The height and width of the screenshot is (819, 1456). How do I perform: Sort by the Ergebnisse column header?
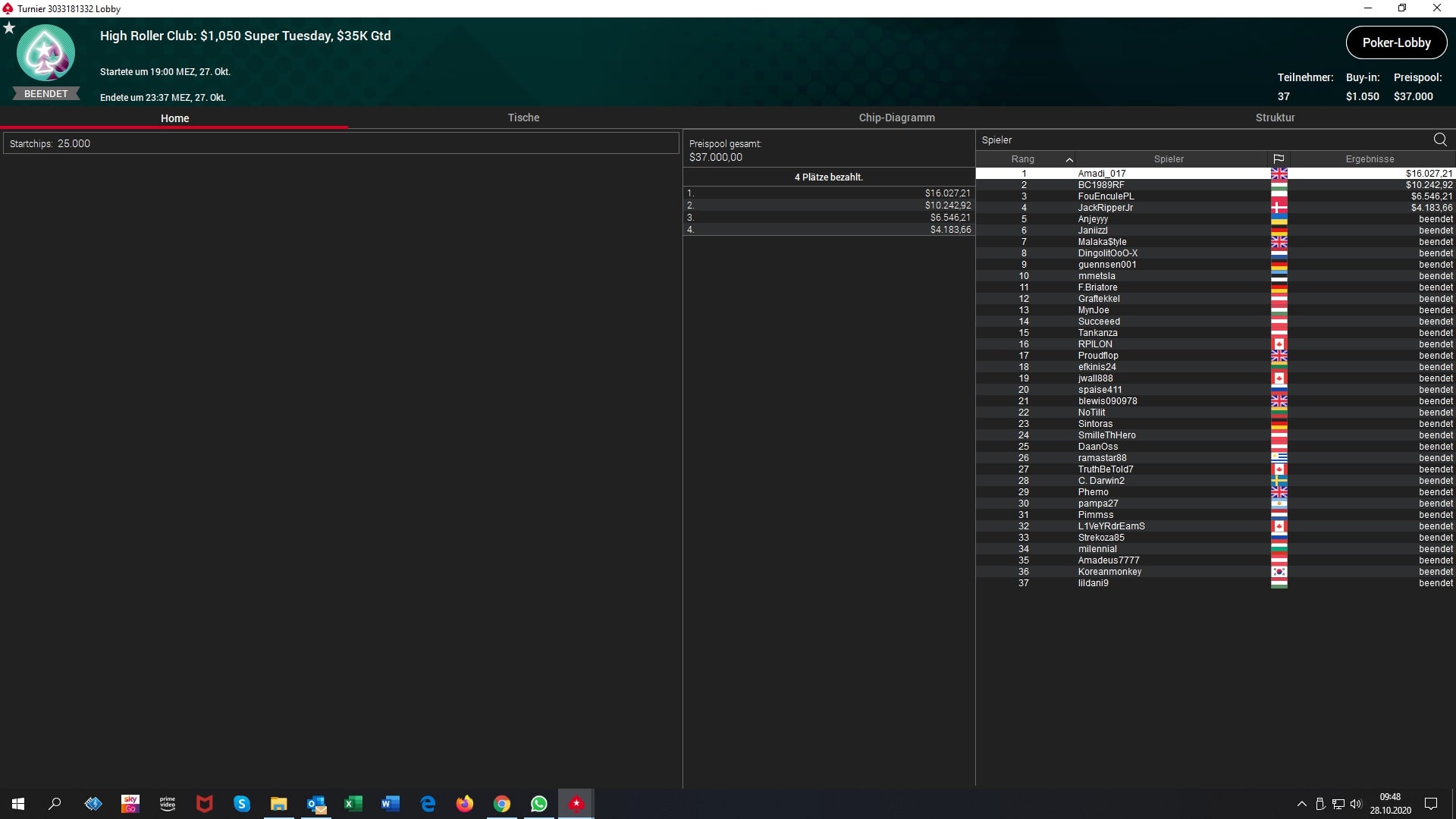click(1370, 159)
